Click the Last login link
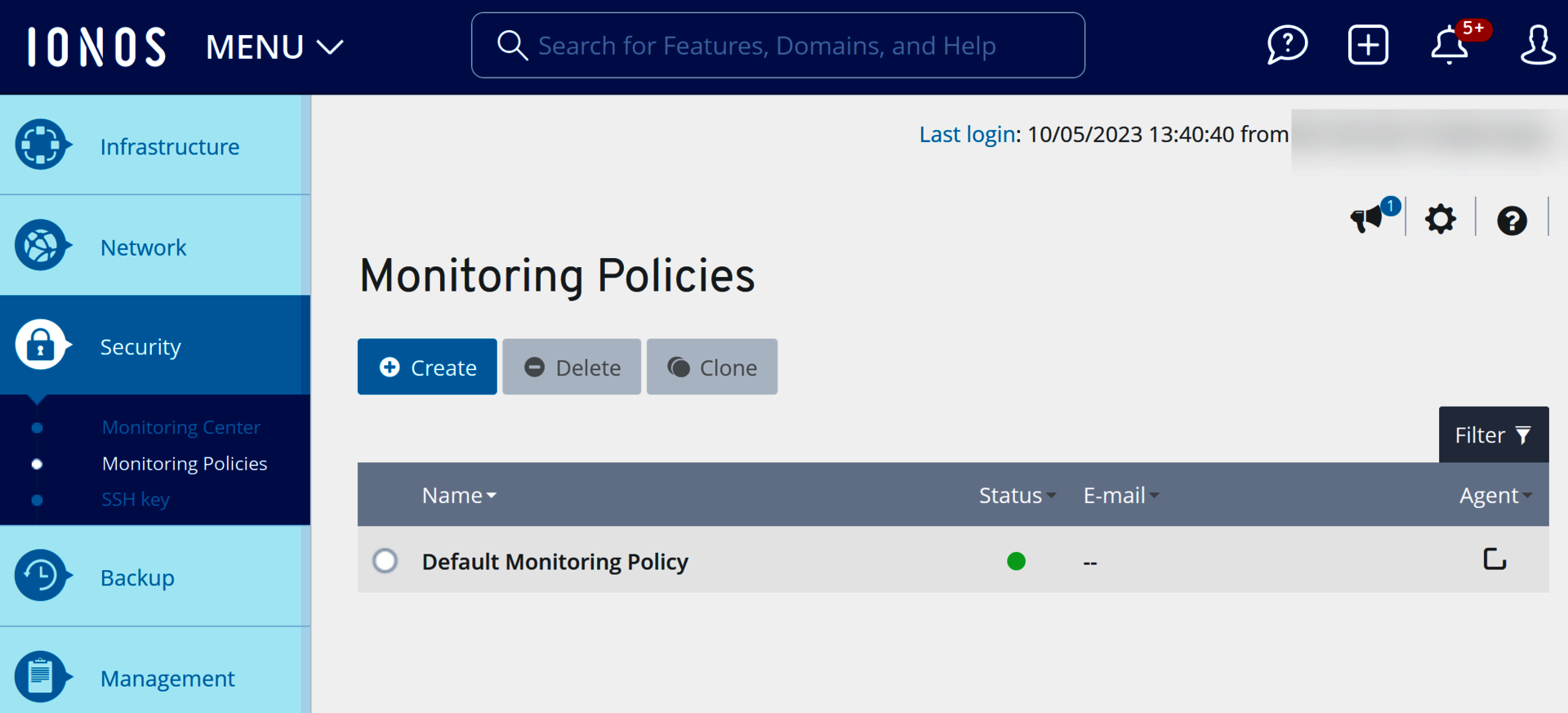Screen dimensions: 1568x713 [x=968, y=134]
